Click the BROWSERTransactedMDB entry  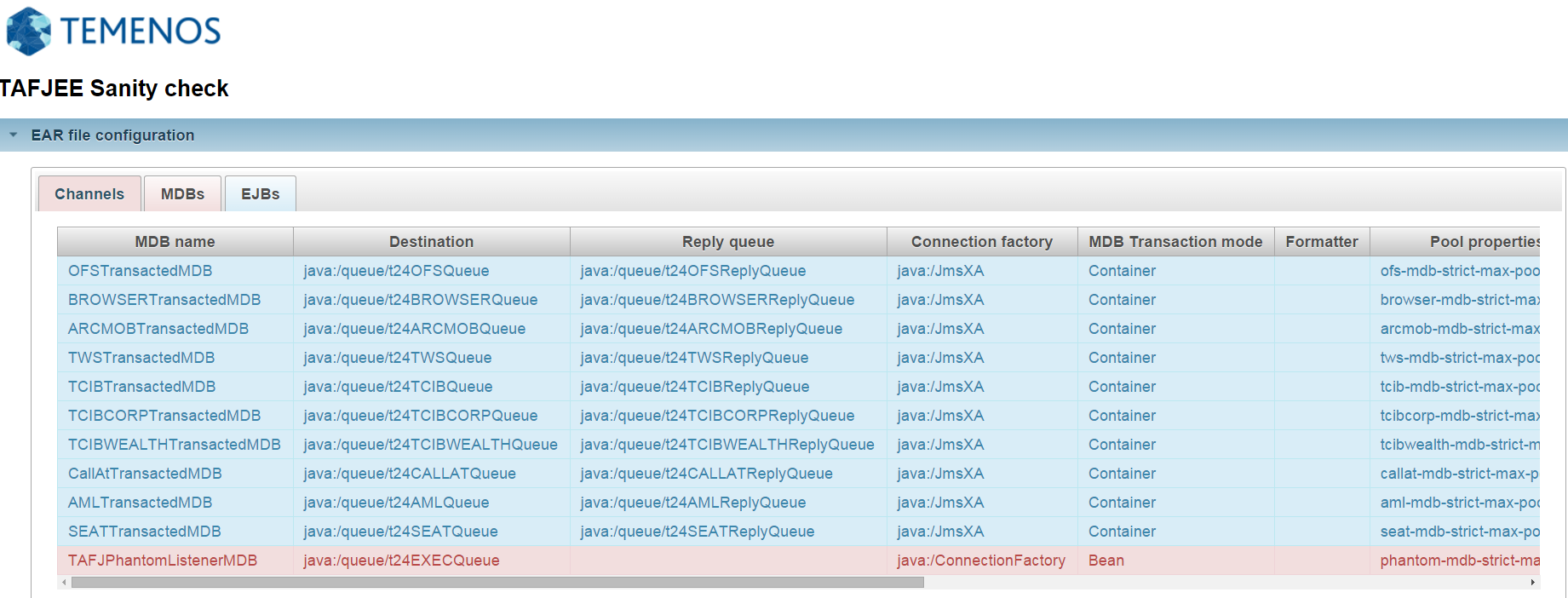click(164, 300)
